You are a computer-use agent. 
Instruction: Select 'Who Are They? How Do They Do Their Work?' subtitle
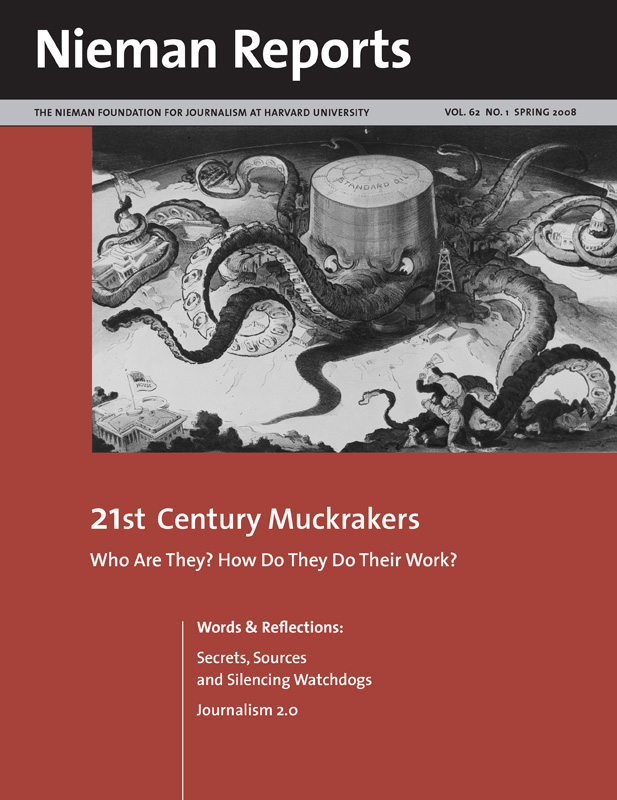coord(273,560)
